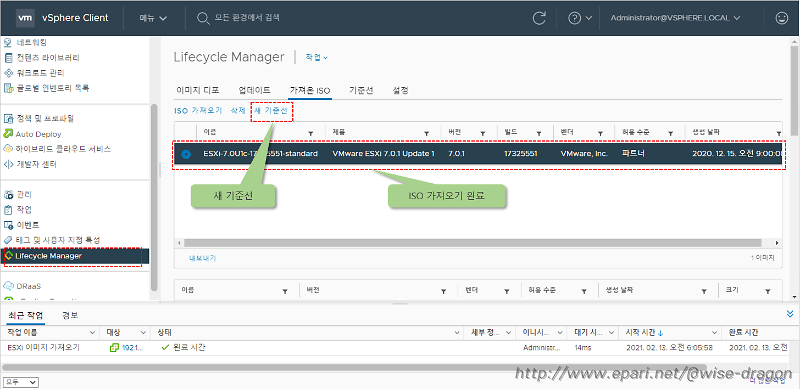Open 대상 column dropdown
The image size is (800, 389).
pos(144,333)
